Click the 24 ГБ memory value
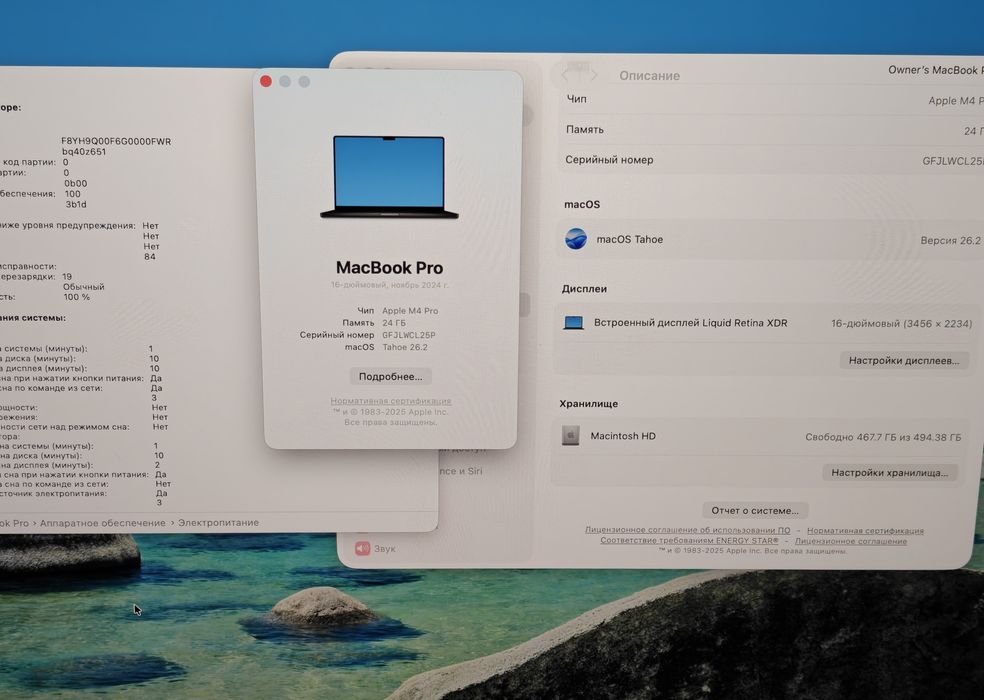The image size is (984, 700). point(393,323)
